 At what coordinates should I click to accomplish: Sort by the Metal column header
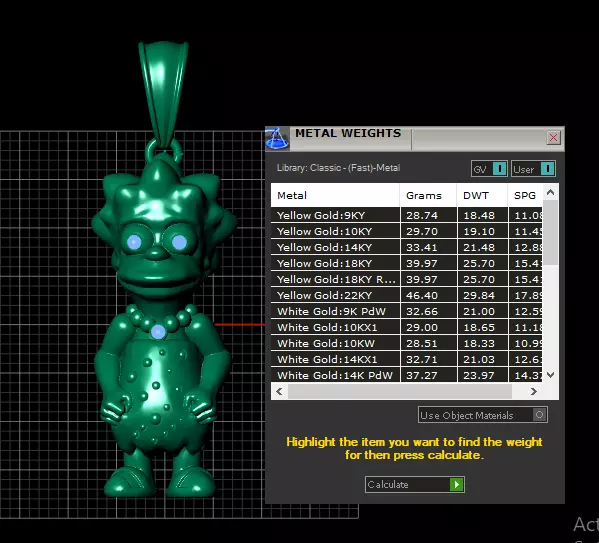point(335,195)
